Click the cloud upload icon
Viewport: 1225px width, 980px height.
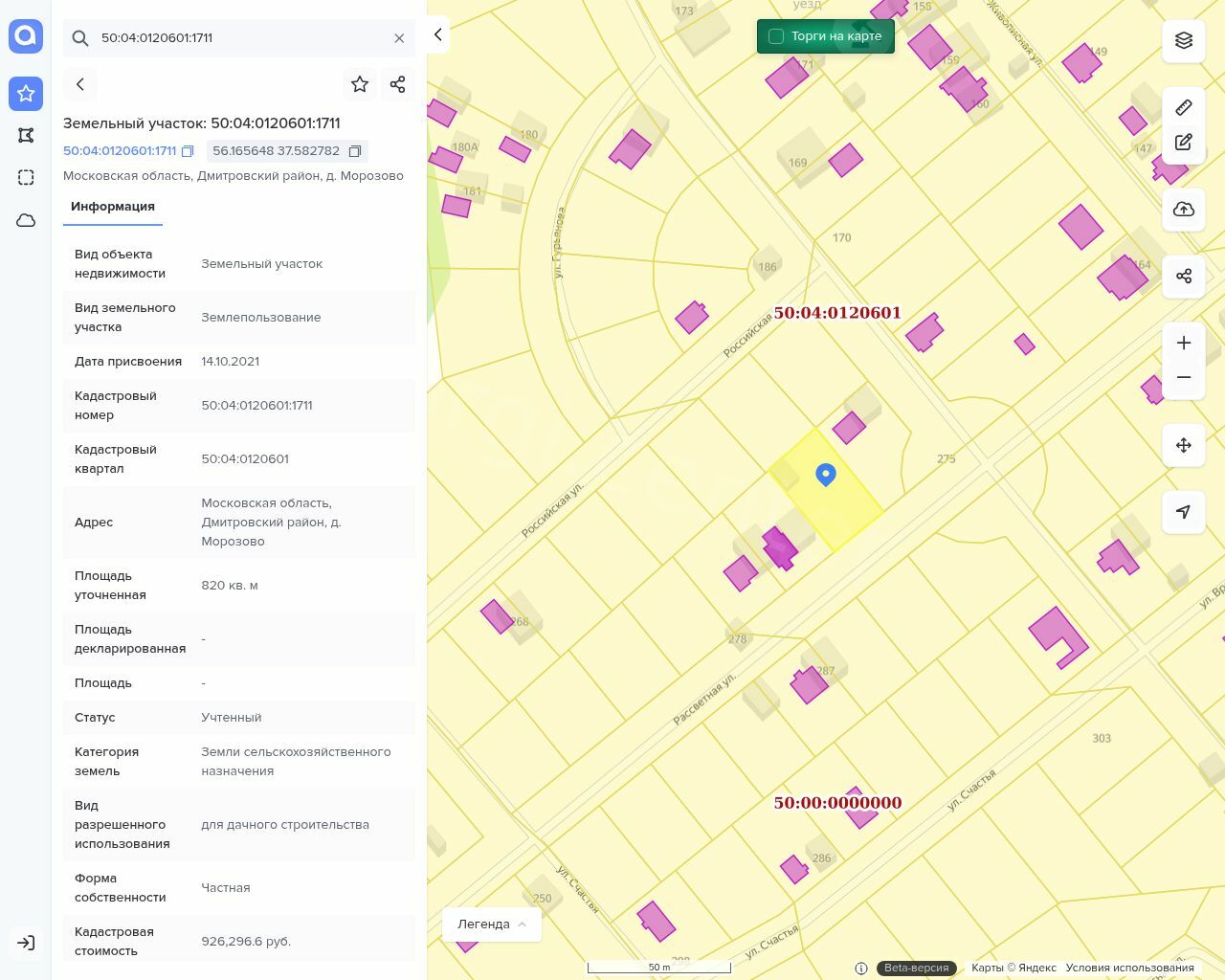tap(1184, 210)
